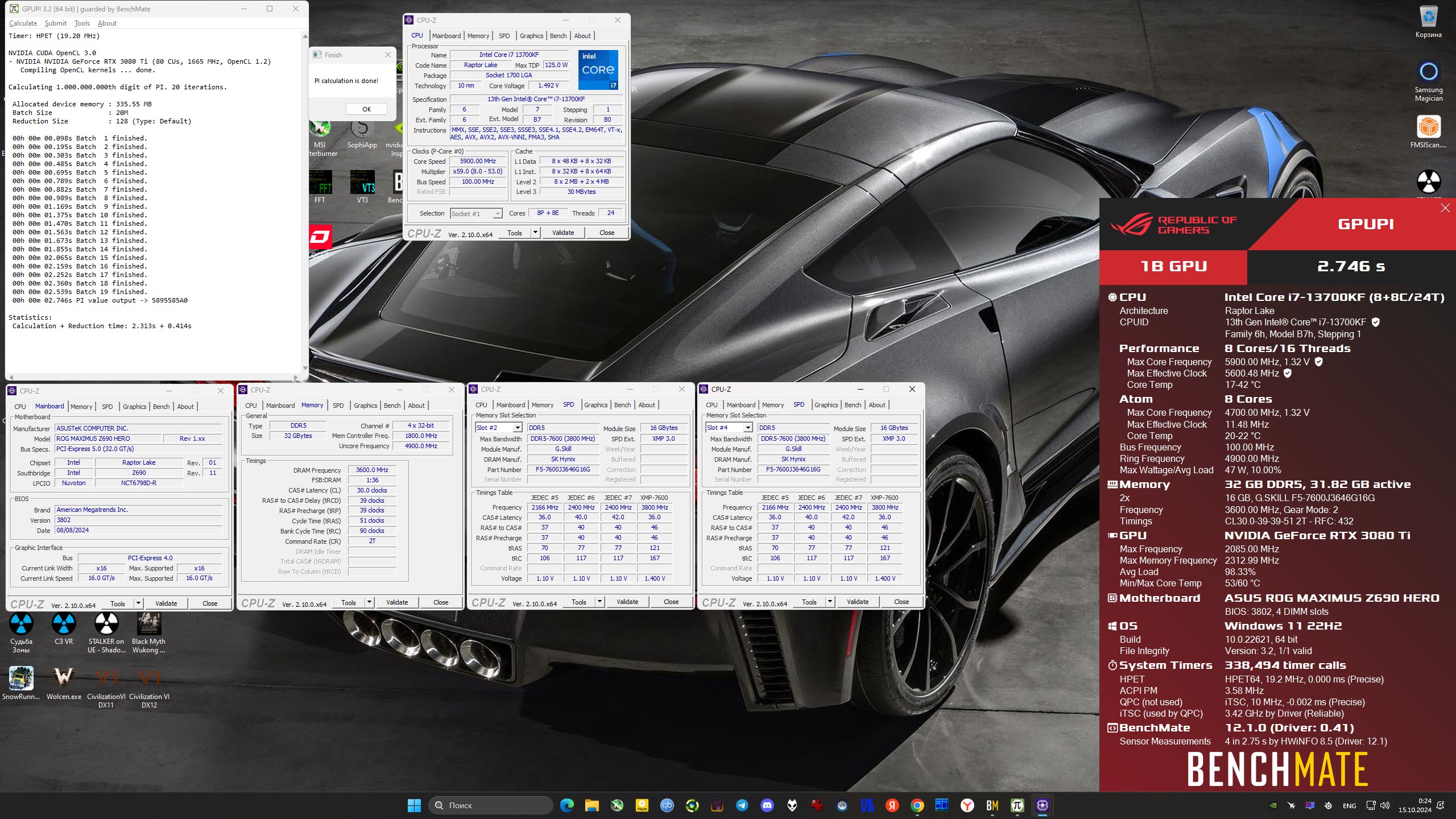The height and width of the screenshot is (819, 1456).
Task: Open the SophiApp desktop icon
Action: pos(362,135)
